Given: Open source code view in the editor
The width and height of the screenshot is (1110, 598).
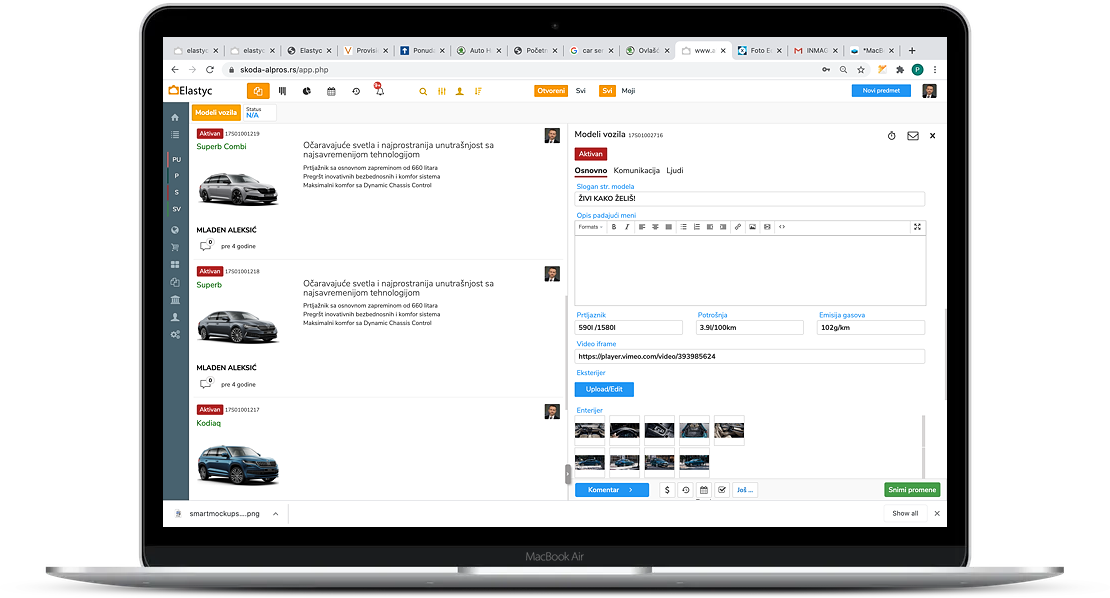Looking at the screenshot, I should (782, 227).
